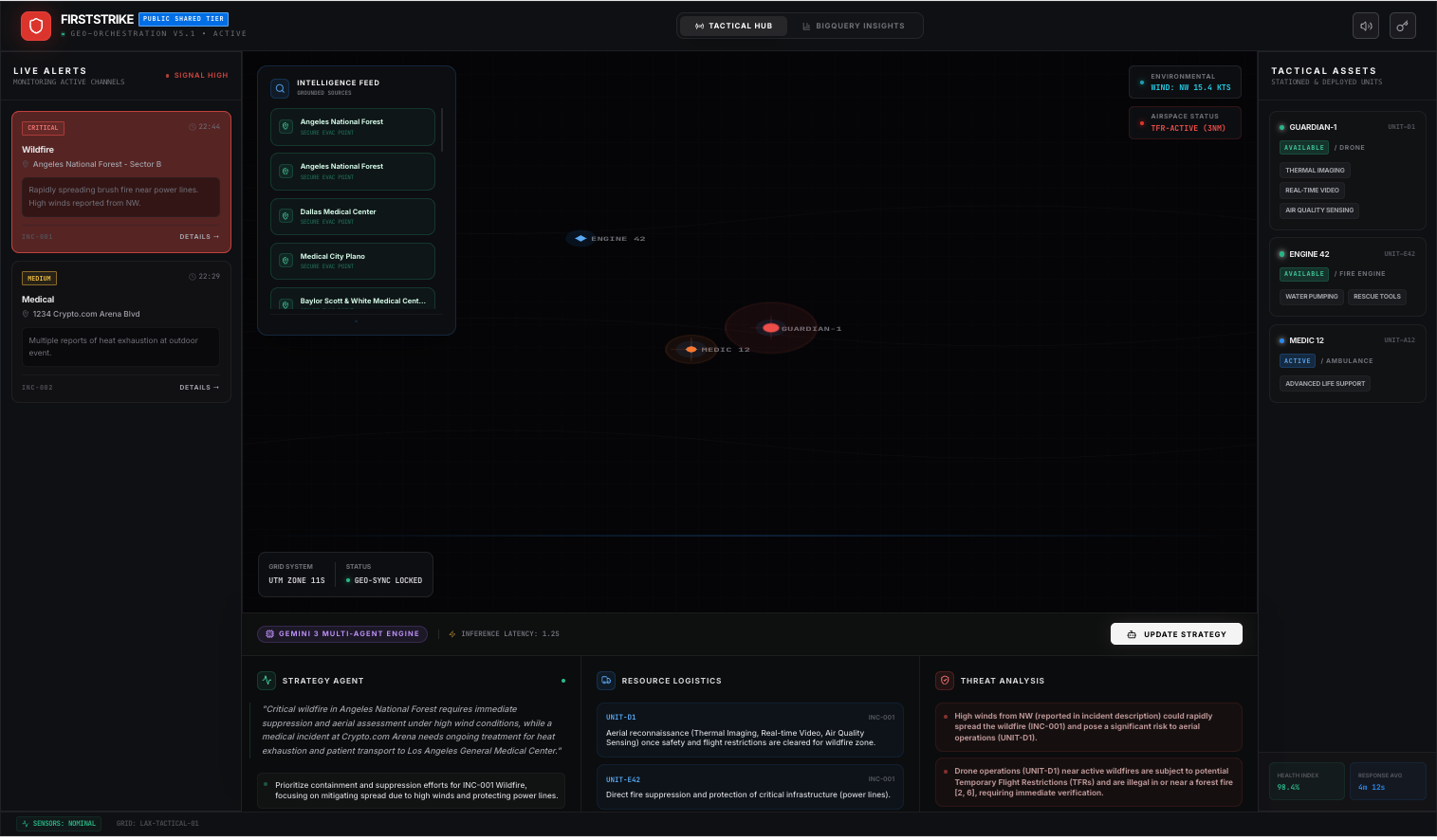
Task: Click the Dallas Medical Center pin icon
Action: (286, 216)
